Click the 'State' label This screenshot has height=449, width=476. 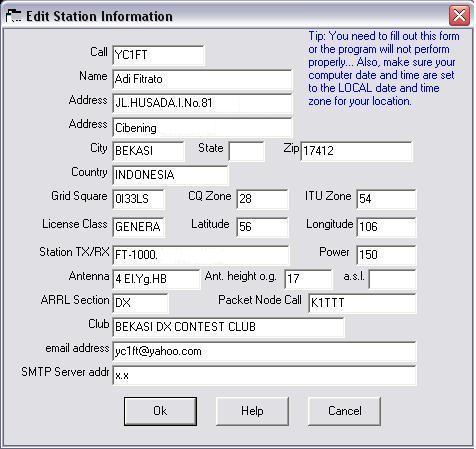click(211, 148)
